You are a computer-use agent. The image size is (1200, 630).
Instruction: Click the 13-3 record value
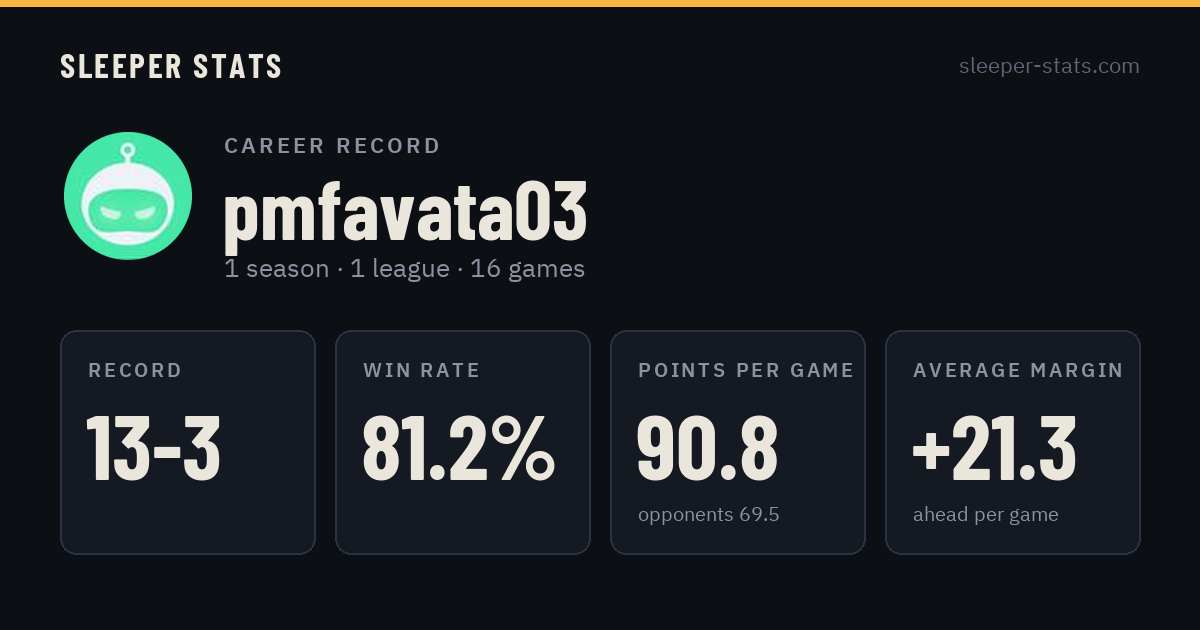click(153, 448)
